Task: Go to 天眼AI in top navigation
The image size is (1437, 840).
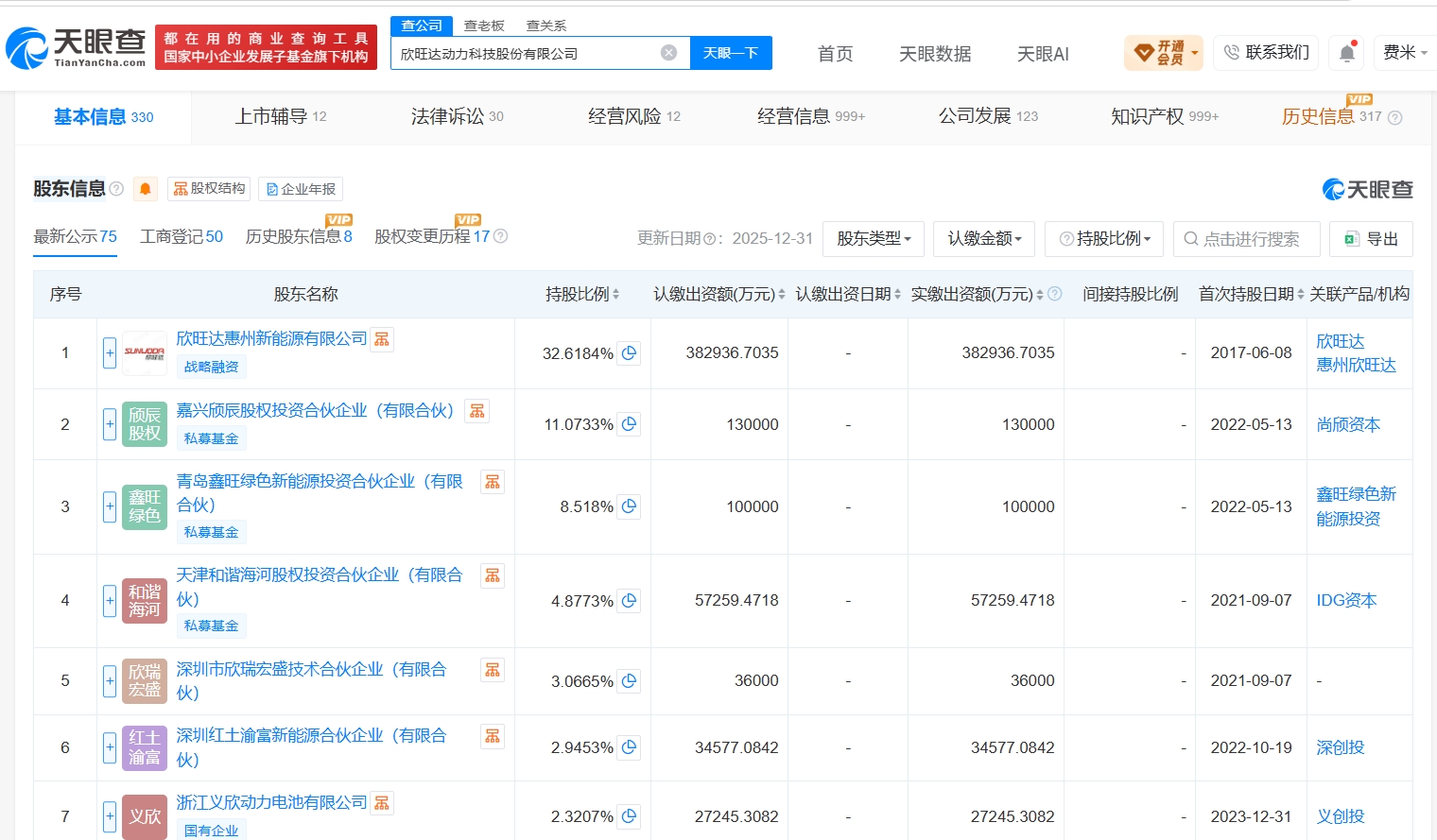Action: [1043, 54]
